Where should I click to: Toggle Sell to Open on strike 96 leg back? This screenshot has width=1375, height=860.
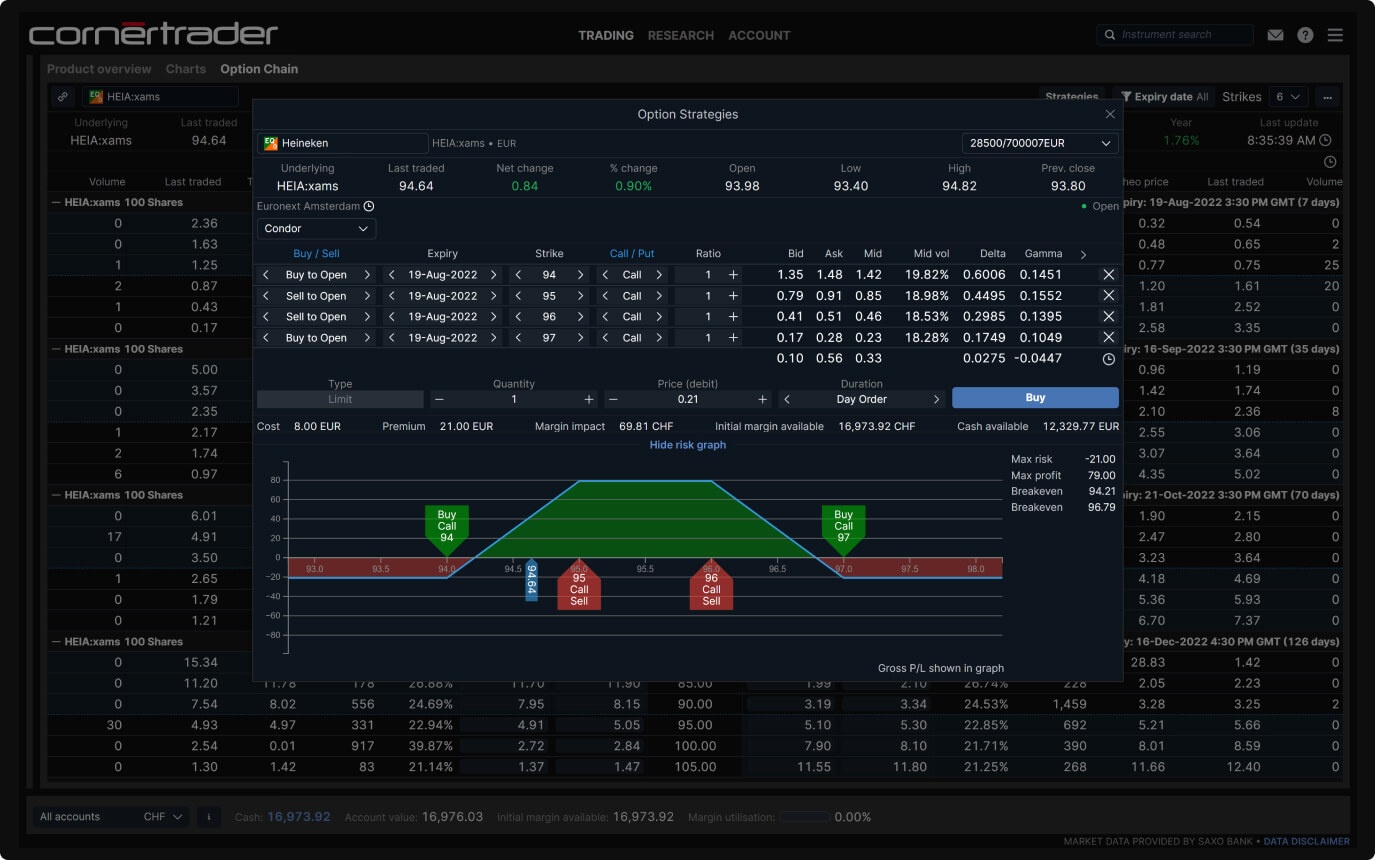tap(265, 316)
